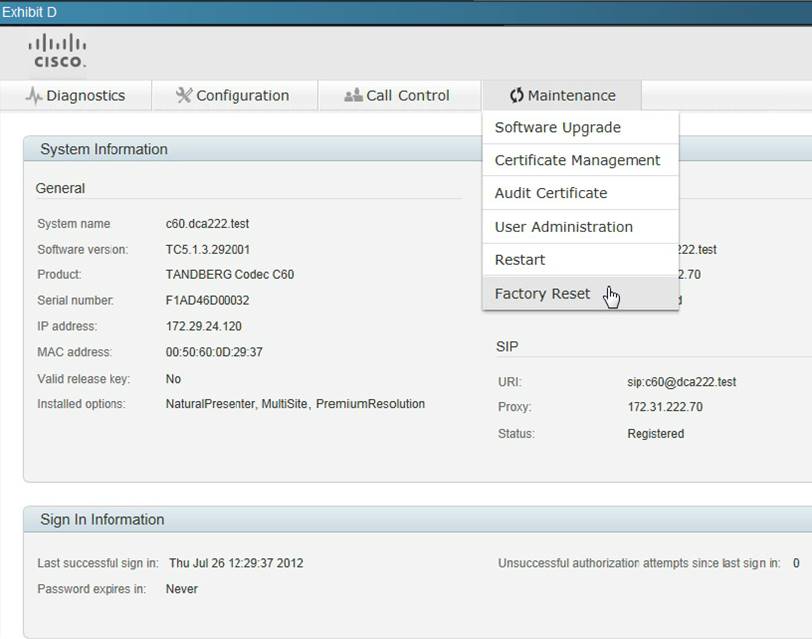Click the Diagnostics pulse icon
Image resolution: width=812 pixels, height=639 pixels.
coord(34,96)
